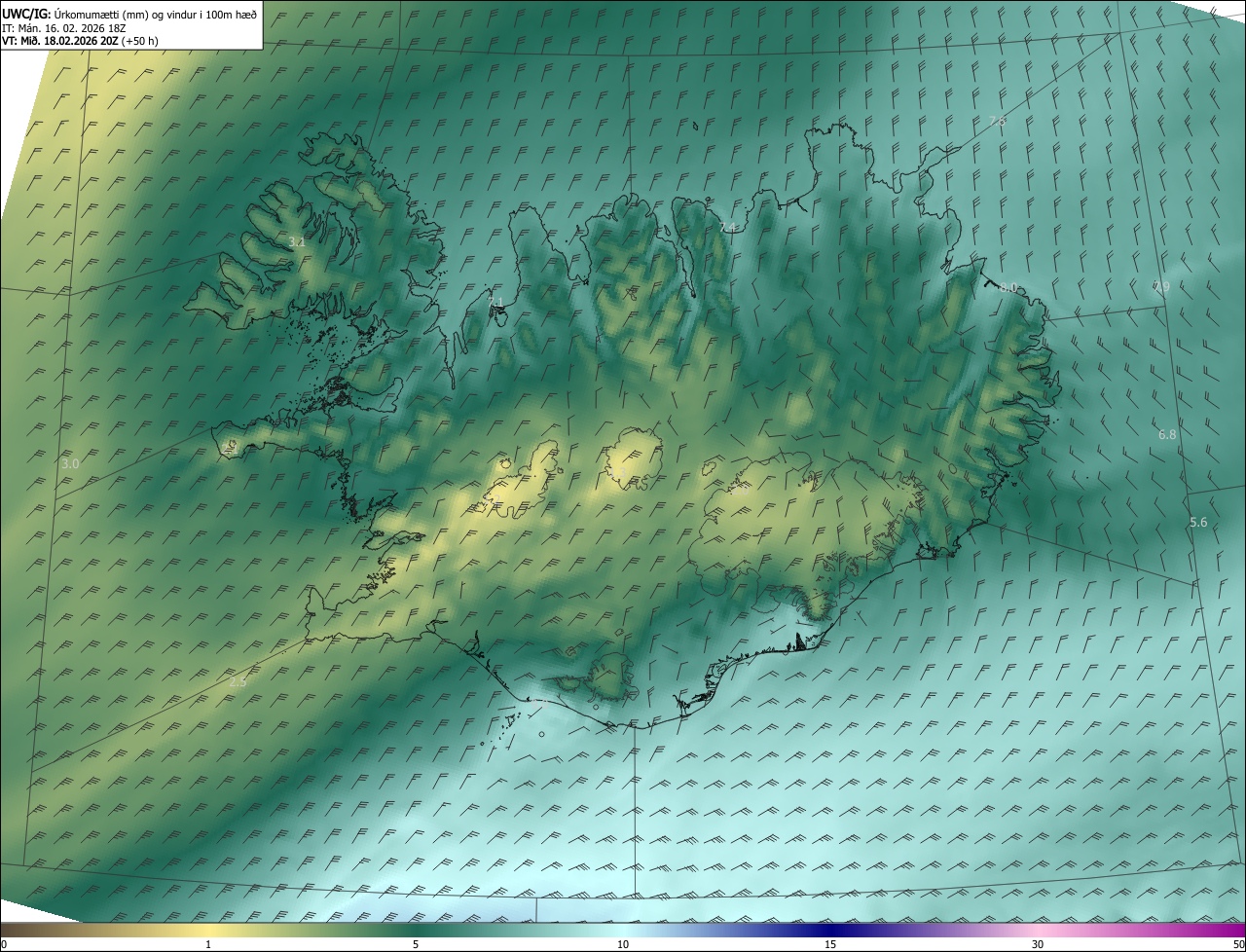Click the 2.5 value label on the map
The height and width of the screenshot is (952, 1246).
click(238, 682)
